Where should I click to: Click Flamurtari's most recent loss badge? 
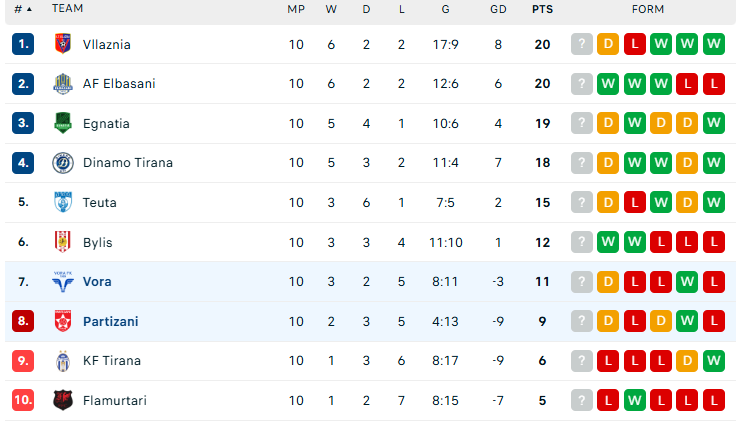(x=714, y=400)
